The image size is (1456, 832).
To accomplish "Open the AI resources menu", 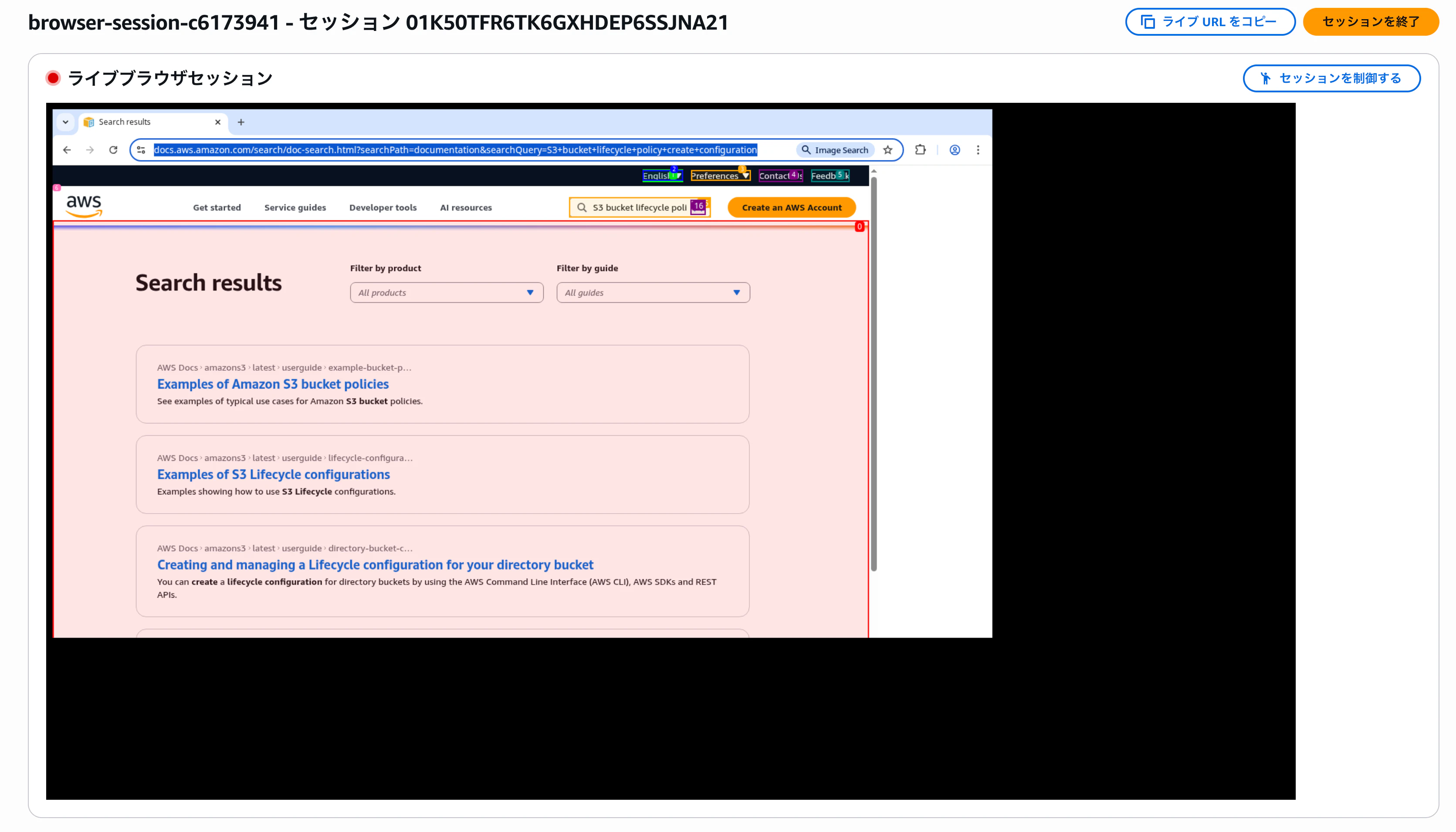I will tap(466, 208).
